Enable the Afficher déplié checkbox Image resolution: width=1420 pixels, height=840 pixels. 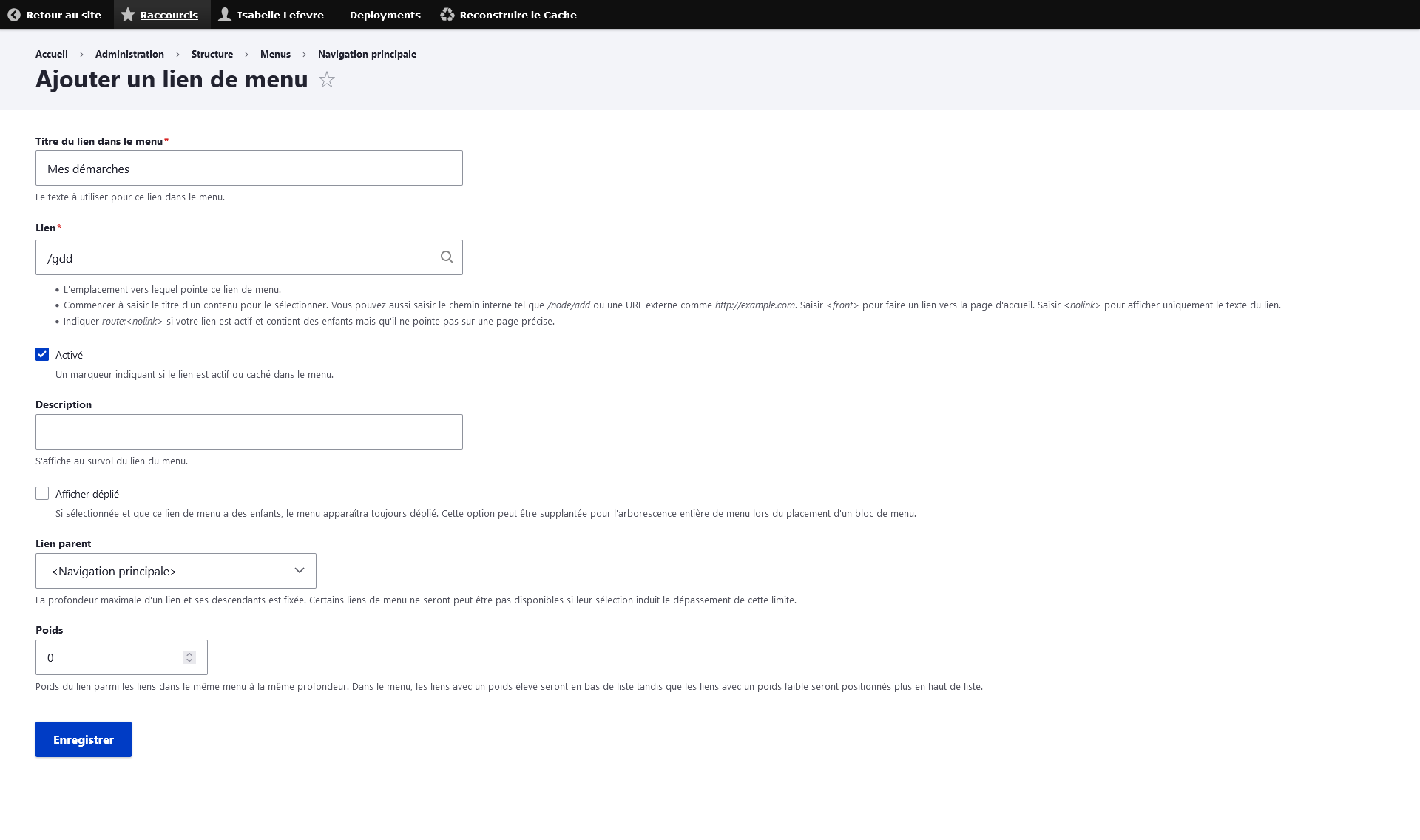click(42, 494)
